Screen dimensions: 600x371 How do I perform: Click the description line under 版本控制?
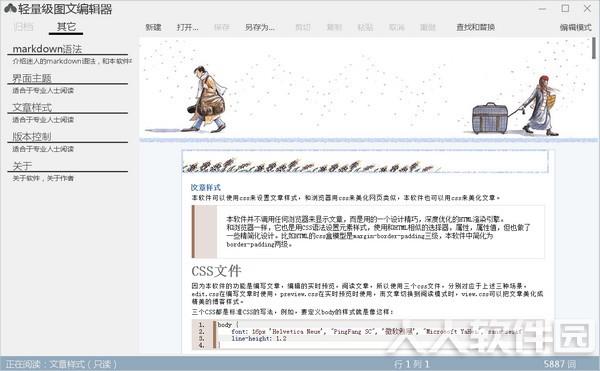pos(43,149)
